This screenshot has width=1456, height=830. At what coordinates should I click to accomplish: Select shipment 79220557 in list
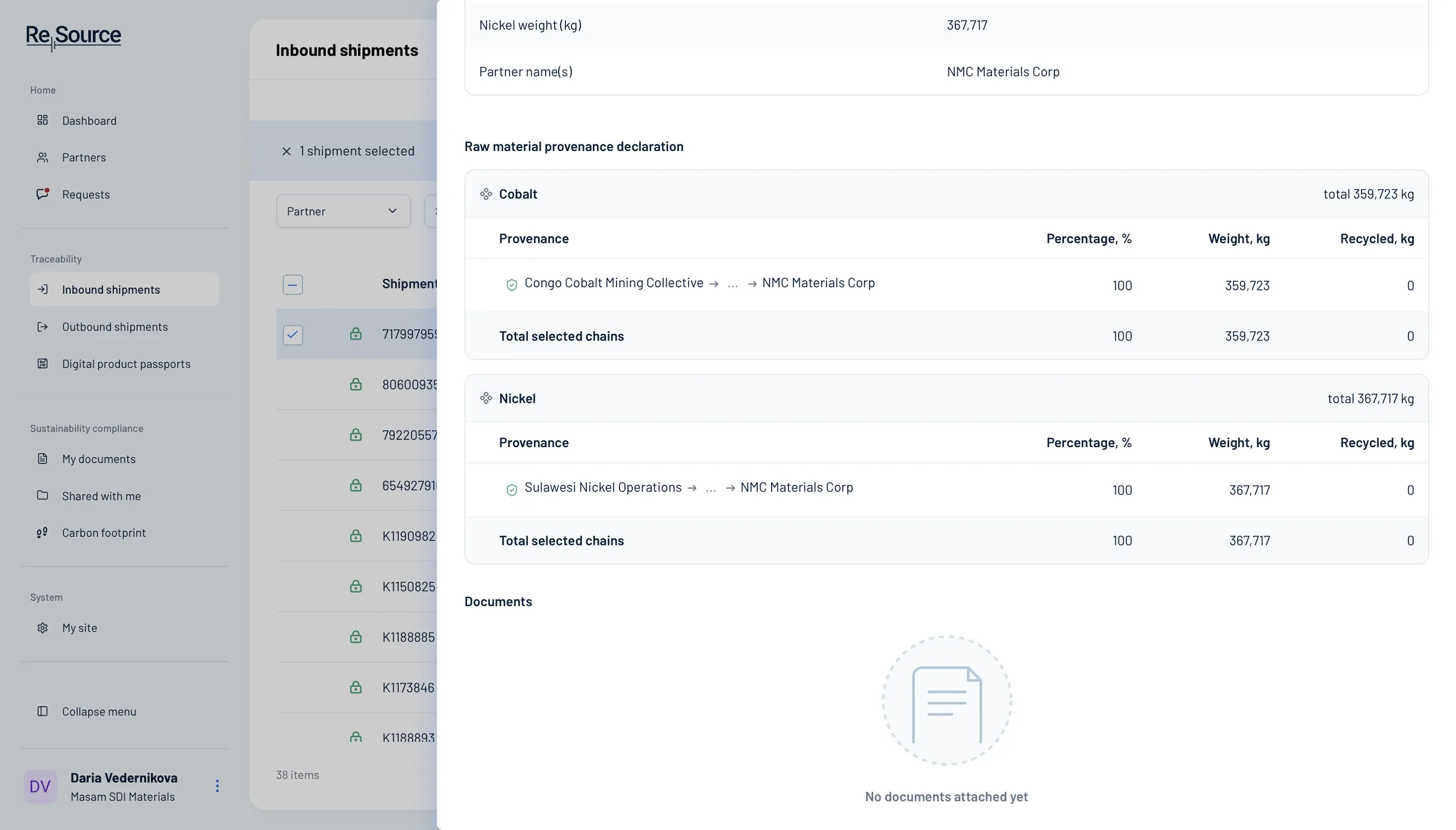(357, 435)
